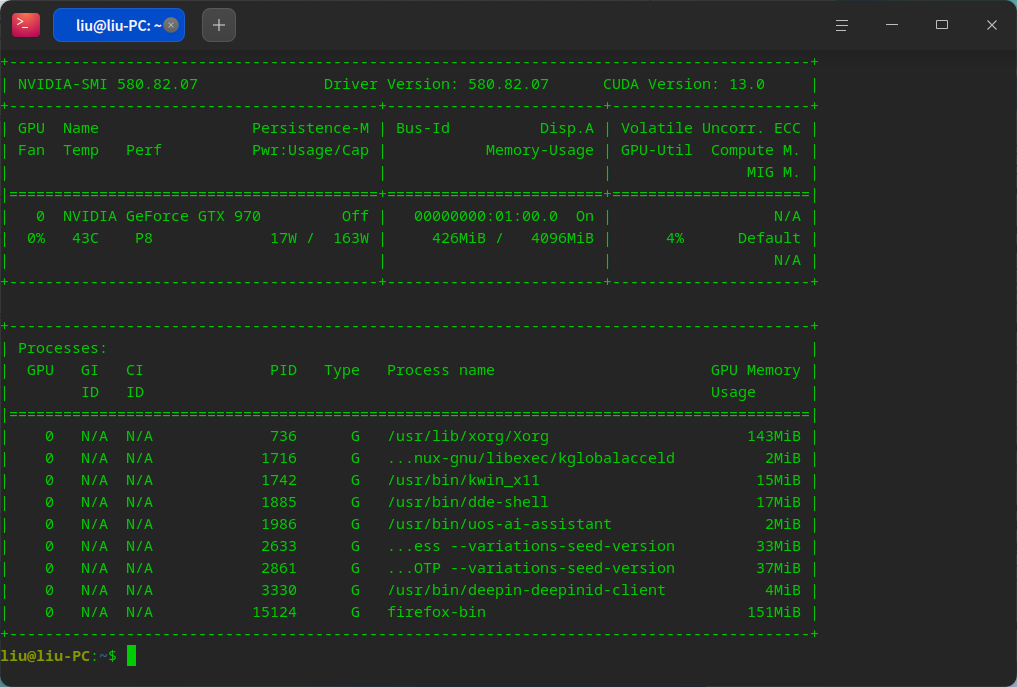The height and width of the screenshot is (687, 1017).
Task: Maximize the terminal window
Action: coord(942,25)
